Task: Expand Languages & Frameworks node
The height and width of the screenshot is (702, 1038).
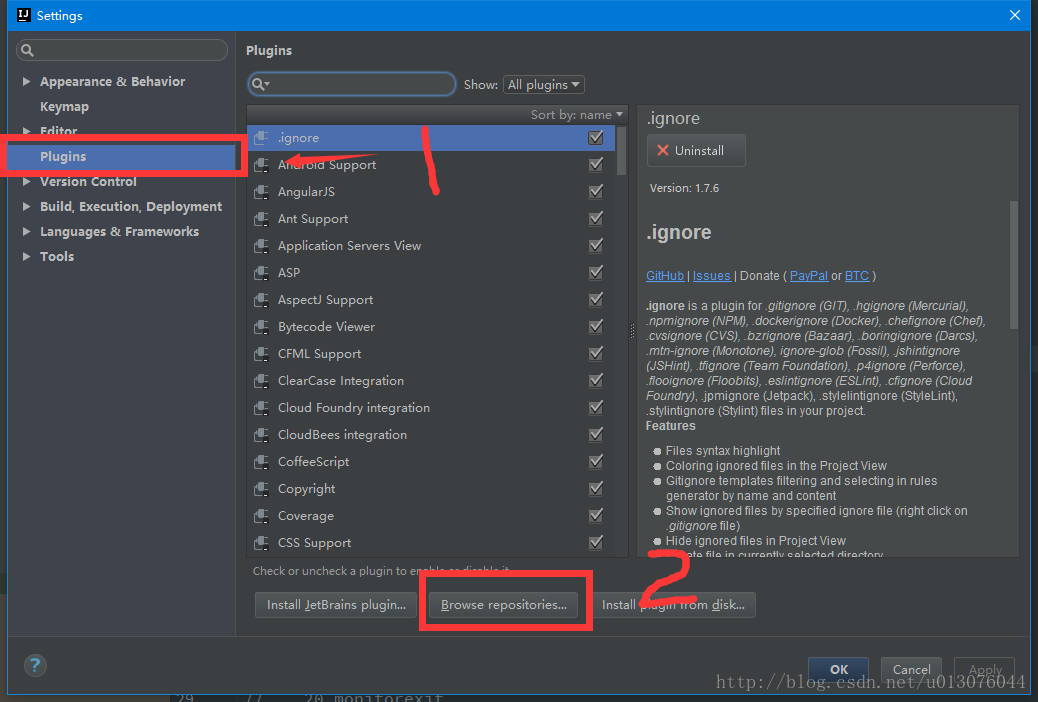Action: (26, 232)
